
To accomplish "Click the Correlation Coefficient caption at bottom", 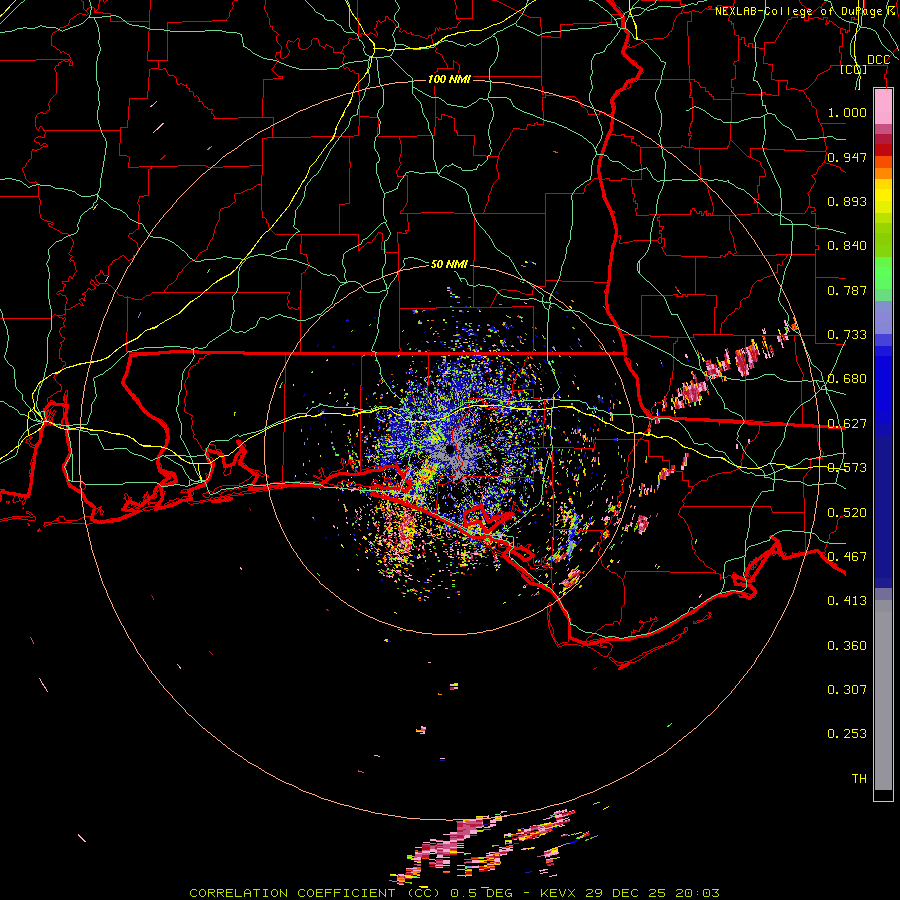I will 454,893.
